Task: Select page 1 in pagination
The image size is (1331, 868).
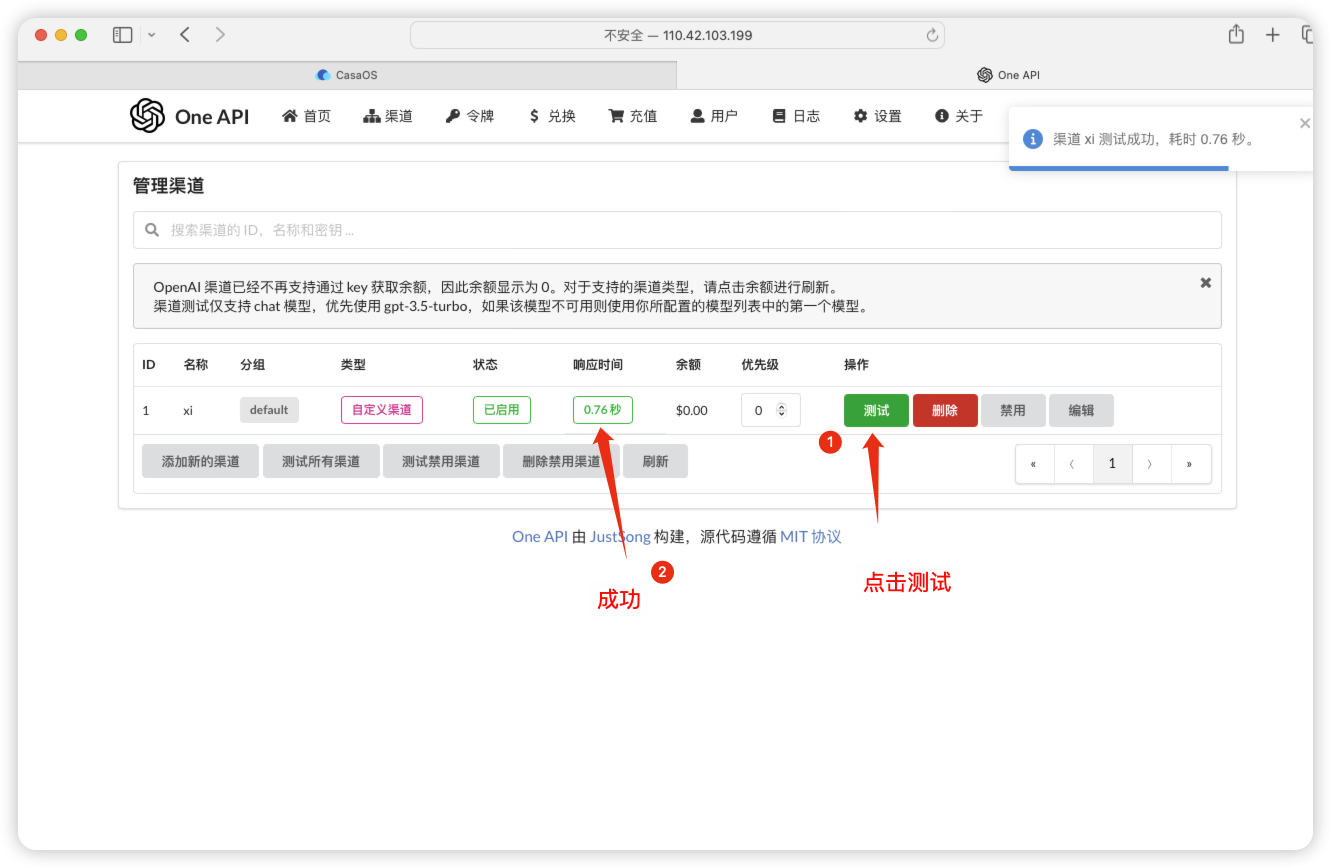Action: point(1112,464)
